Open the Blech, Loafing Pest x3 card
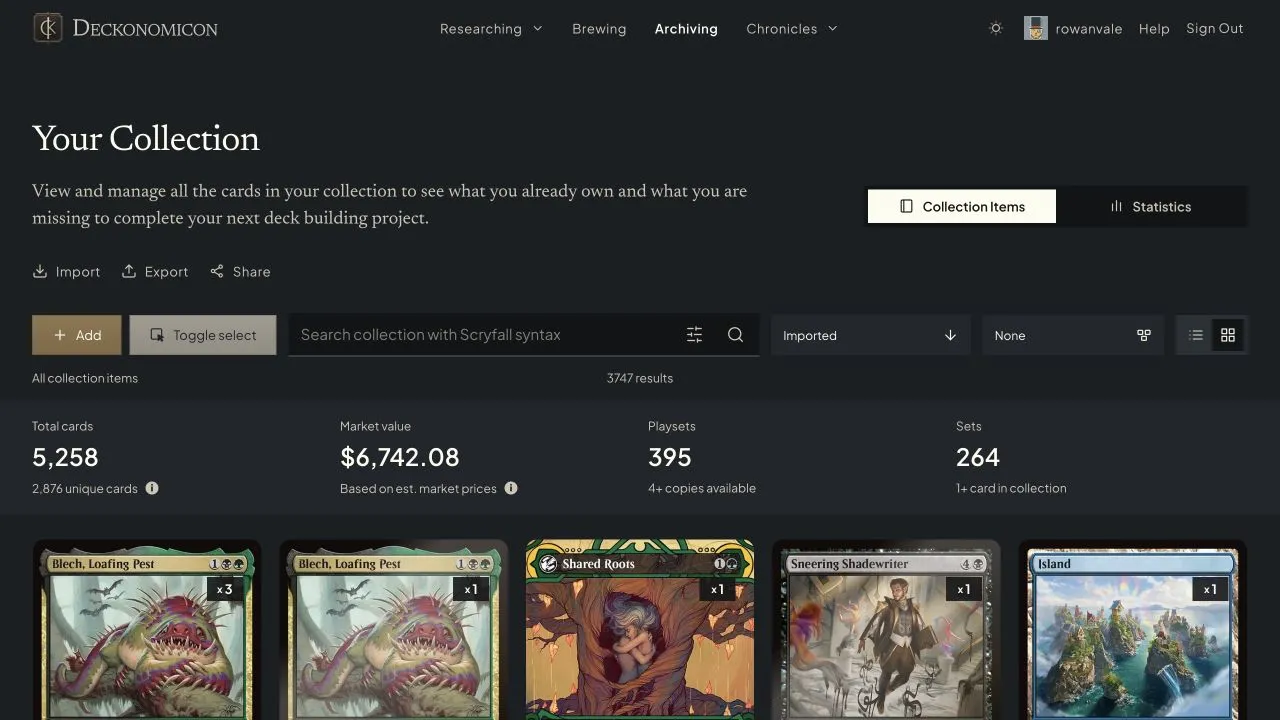Image resolution: width=1280 pixels, height=720 pixels. [147, 630]
